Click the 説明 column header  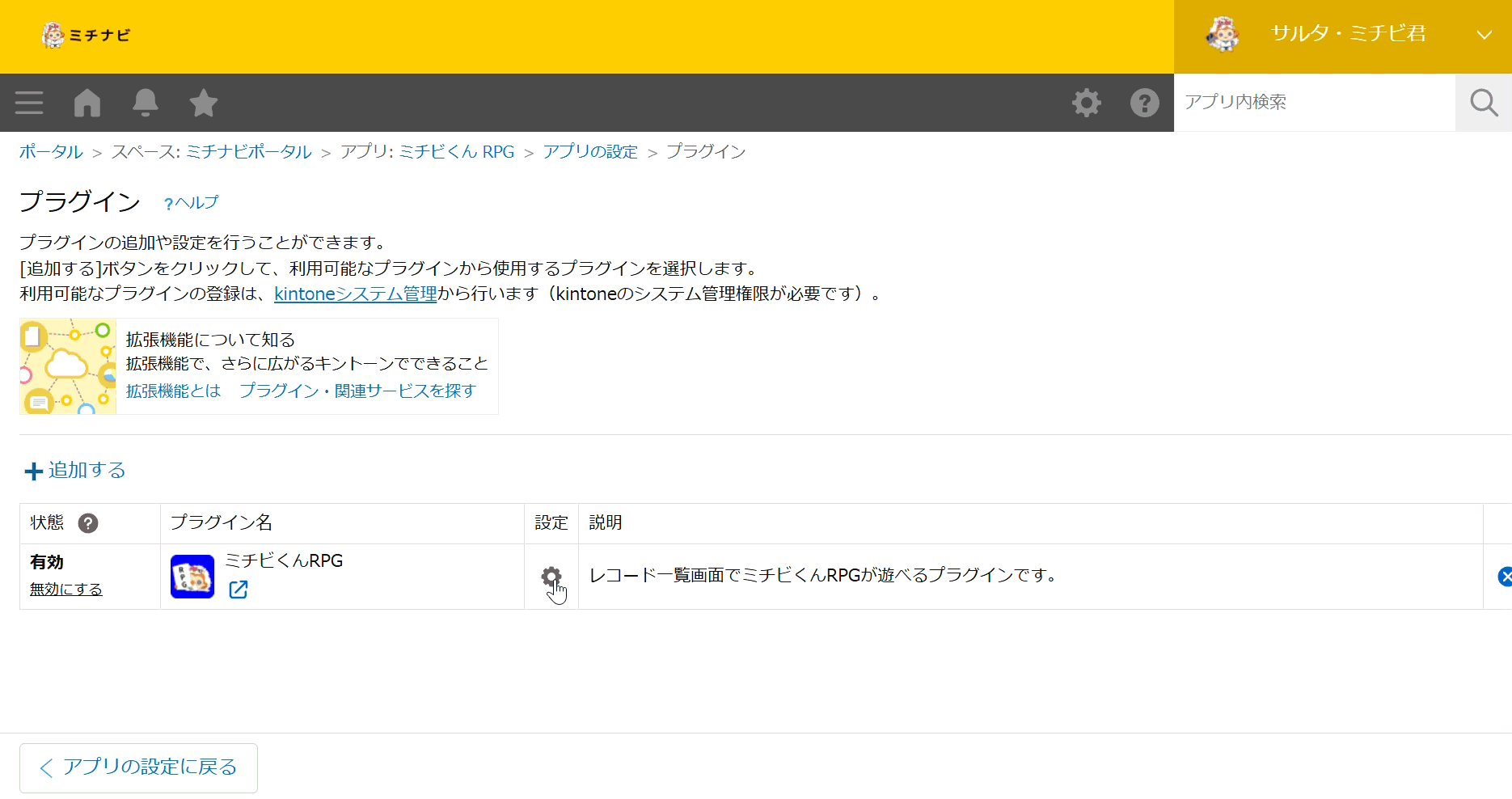tap(606, 522)
